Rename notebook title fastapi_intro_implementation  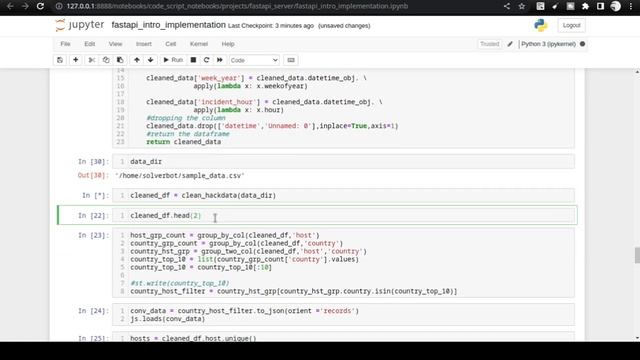pyautogui.click(x=169, y=25)
